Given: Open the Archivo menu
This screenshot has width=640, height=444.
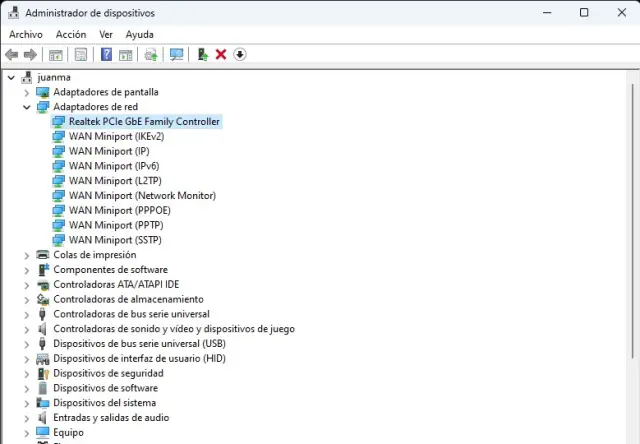Looking at the screenshot, I should 25,34.
